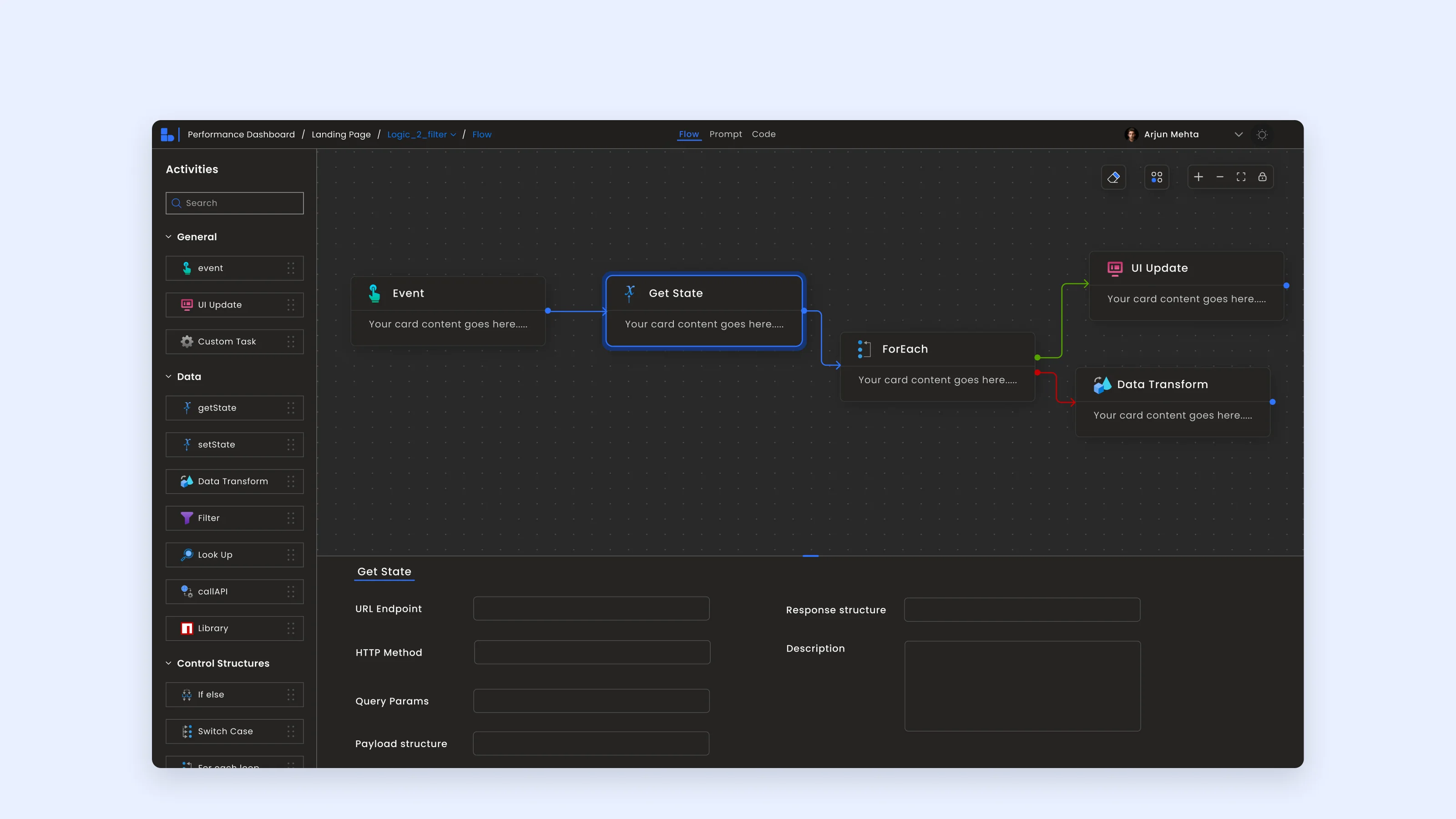Collapse the Data section
The width and height of the screenshot is (1456, 819).
168,376
